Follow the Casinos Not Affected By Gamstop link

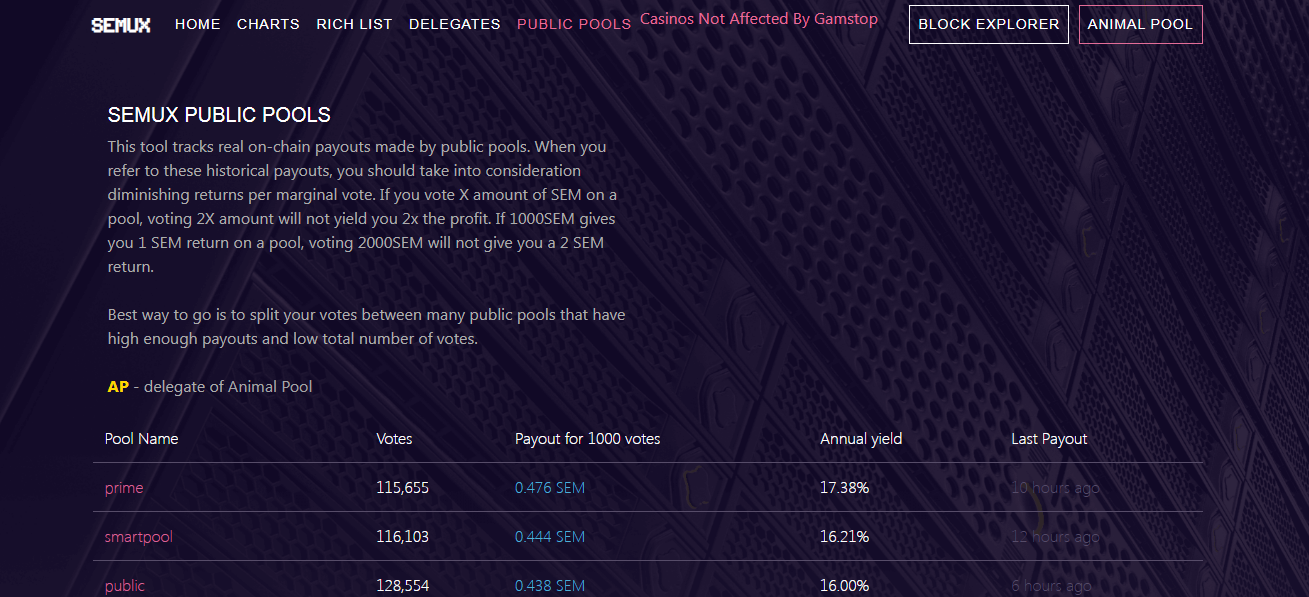758,19
